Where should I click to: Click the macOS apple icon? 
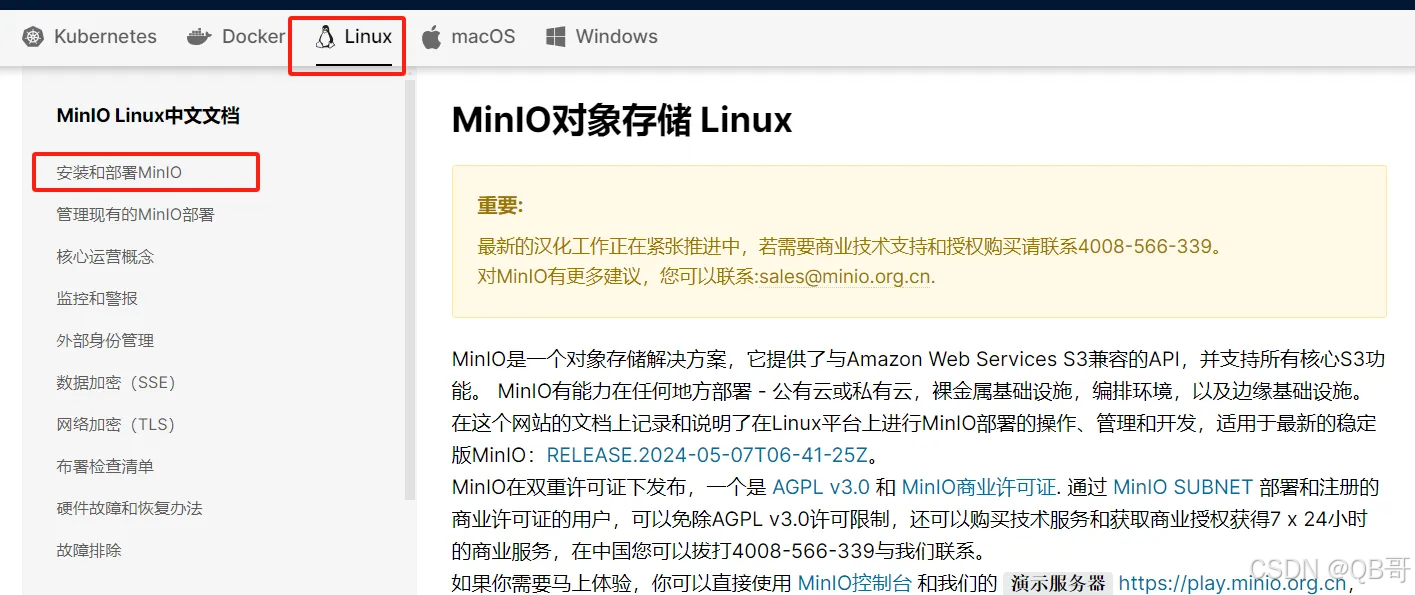coord(431,37)
